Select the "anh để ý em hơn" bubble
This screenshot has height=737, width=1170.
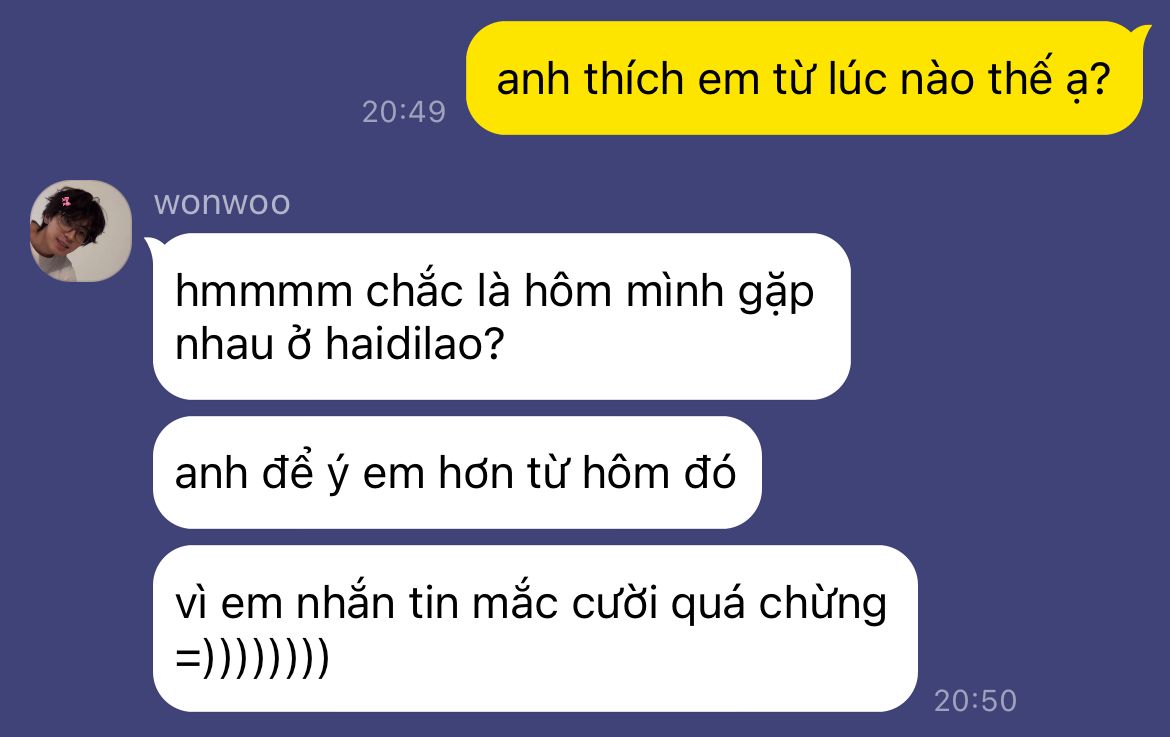(x=457, y=473)
